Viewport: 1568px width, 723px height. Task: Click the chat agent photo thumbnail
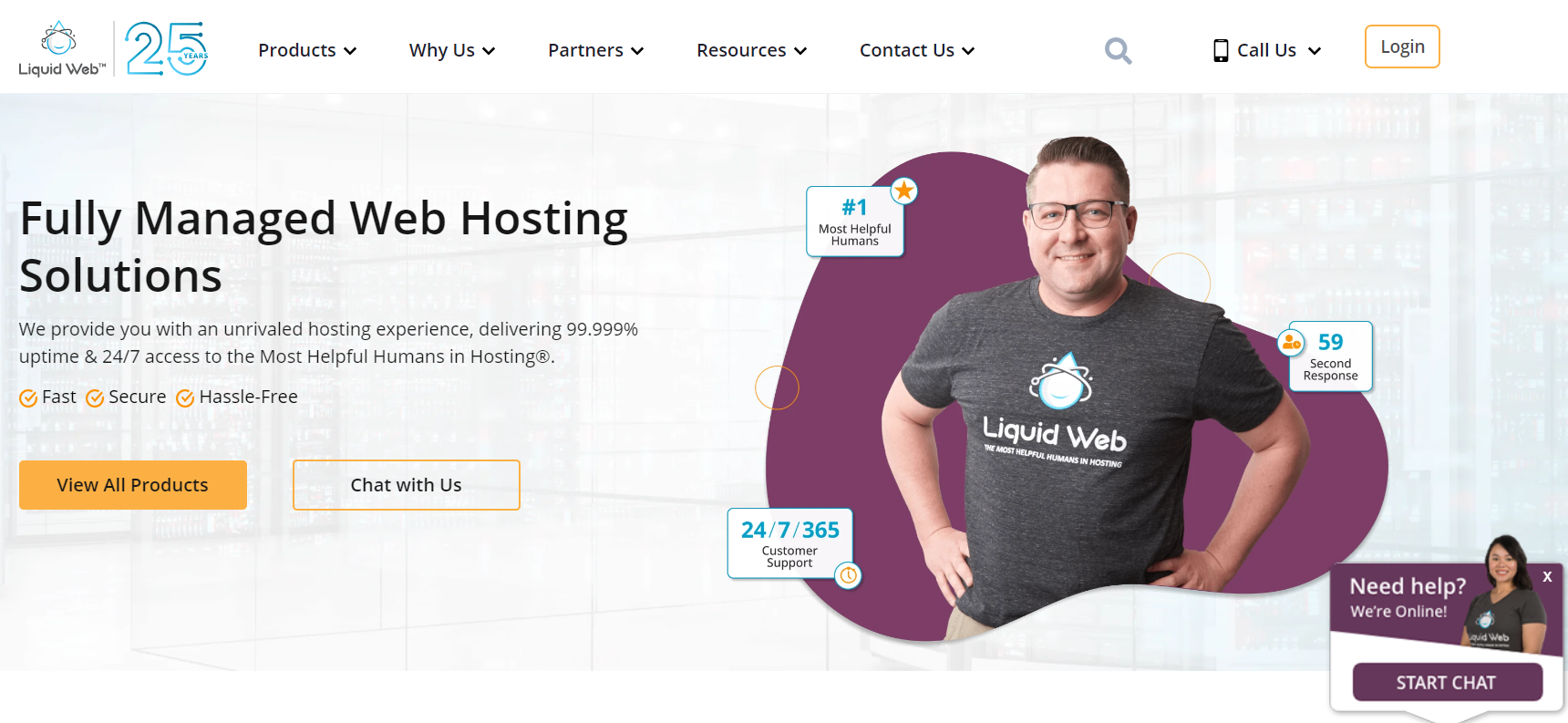[1505, 593]
